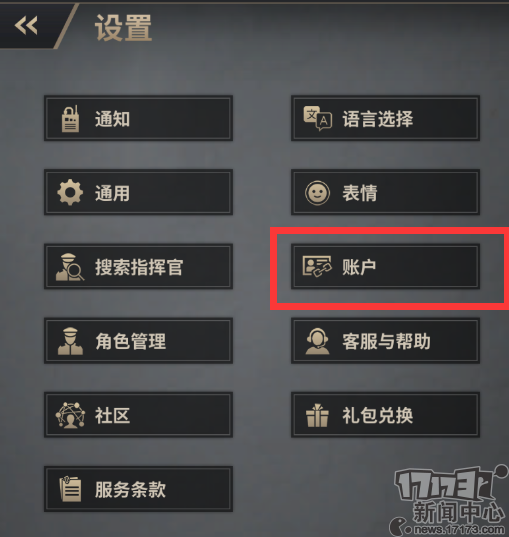Click the headset customer service icon
This screenshot has width=509, height=537.
click(x=318, y=341)
